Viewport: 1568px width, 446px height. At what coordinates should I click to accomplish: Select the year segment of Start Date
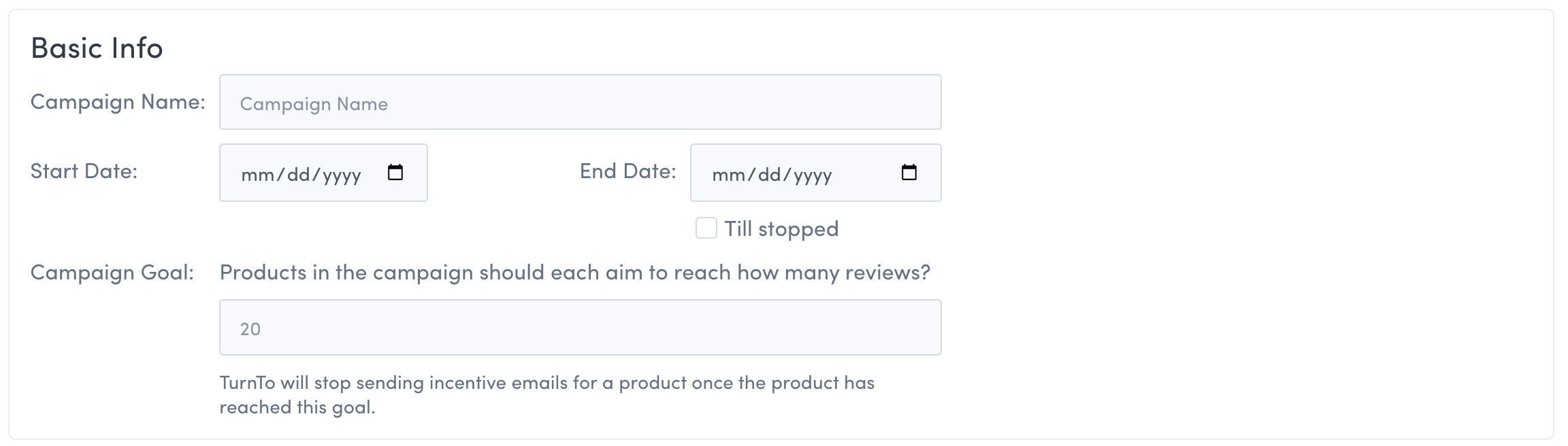pos(342,175)
